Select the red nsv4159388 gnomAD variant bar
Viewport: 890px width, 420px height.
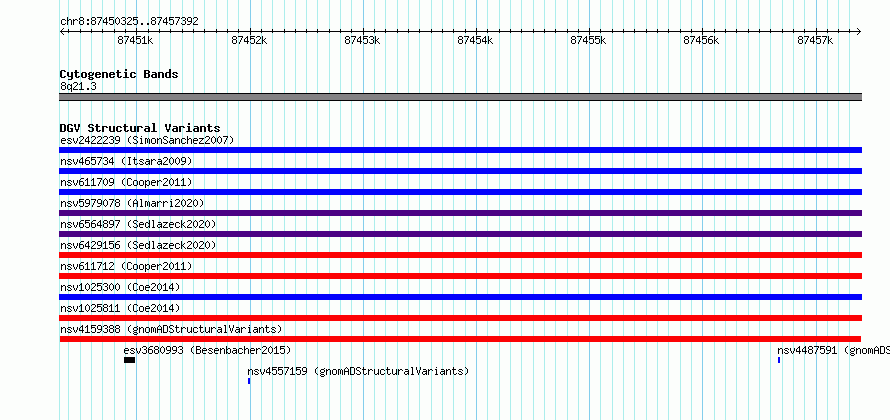pos(460,339)
